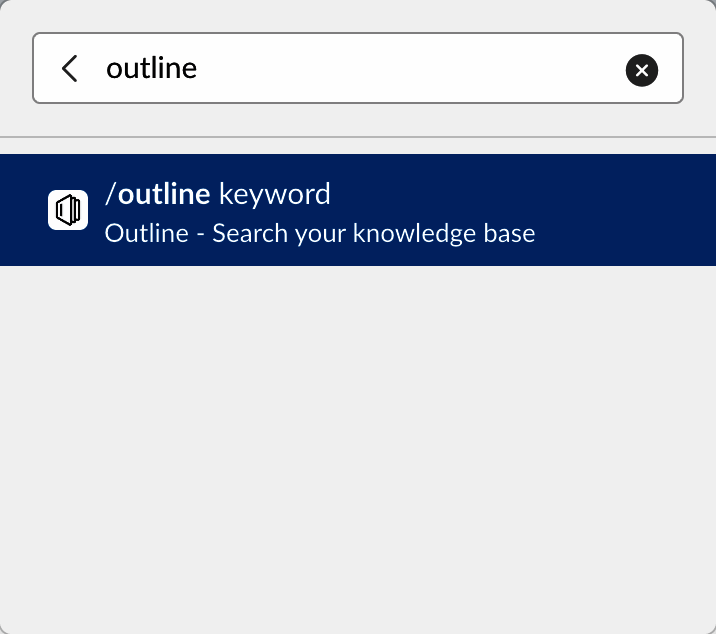This screenshot has height=634, width=716.
Task: Click the word "keyword" in the result
Action: coord(274,193)
